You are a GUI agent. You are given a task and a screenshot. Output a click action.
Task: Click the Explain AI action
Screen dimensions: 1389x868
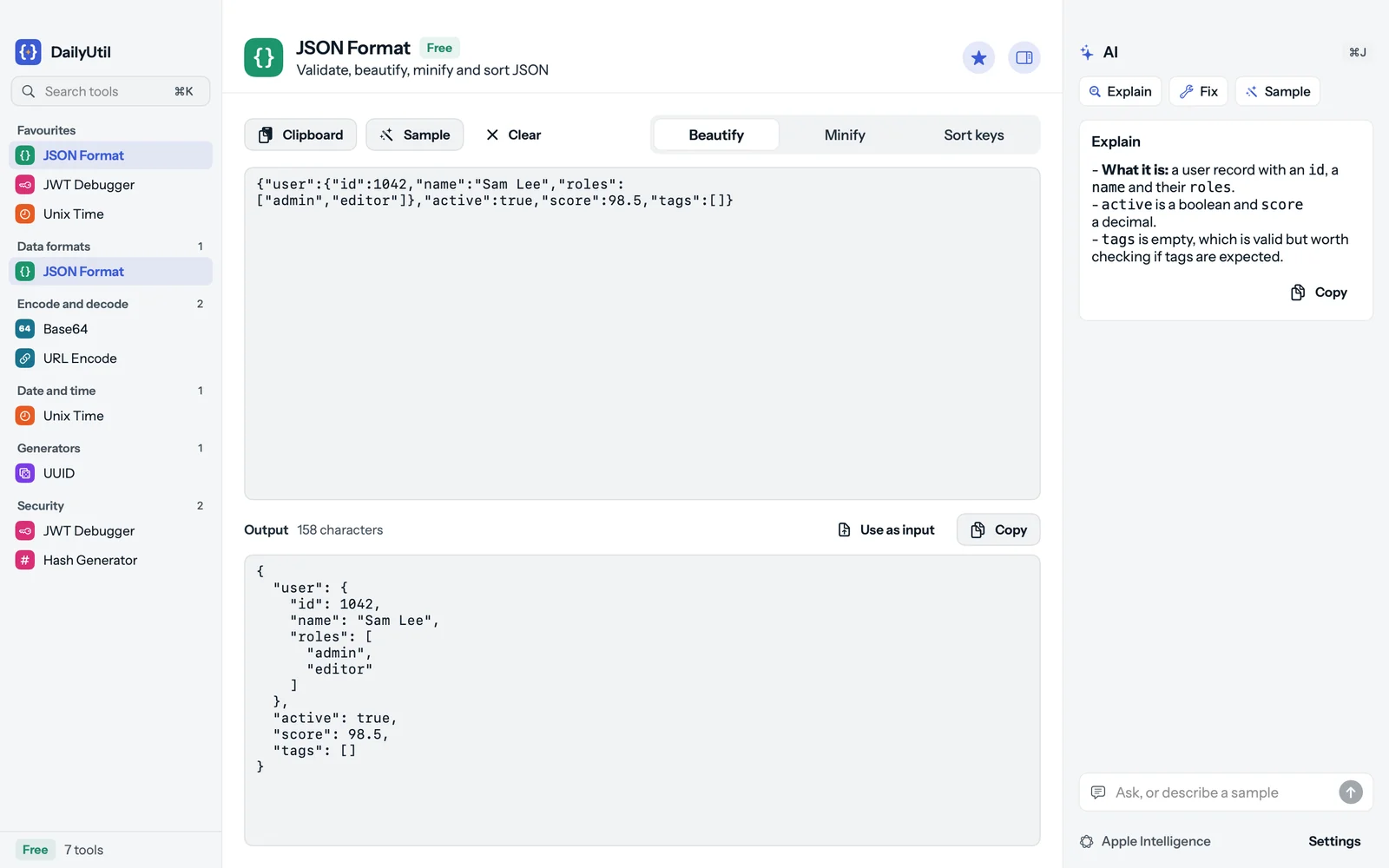click(1121, 91)
